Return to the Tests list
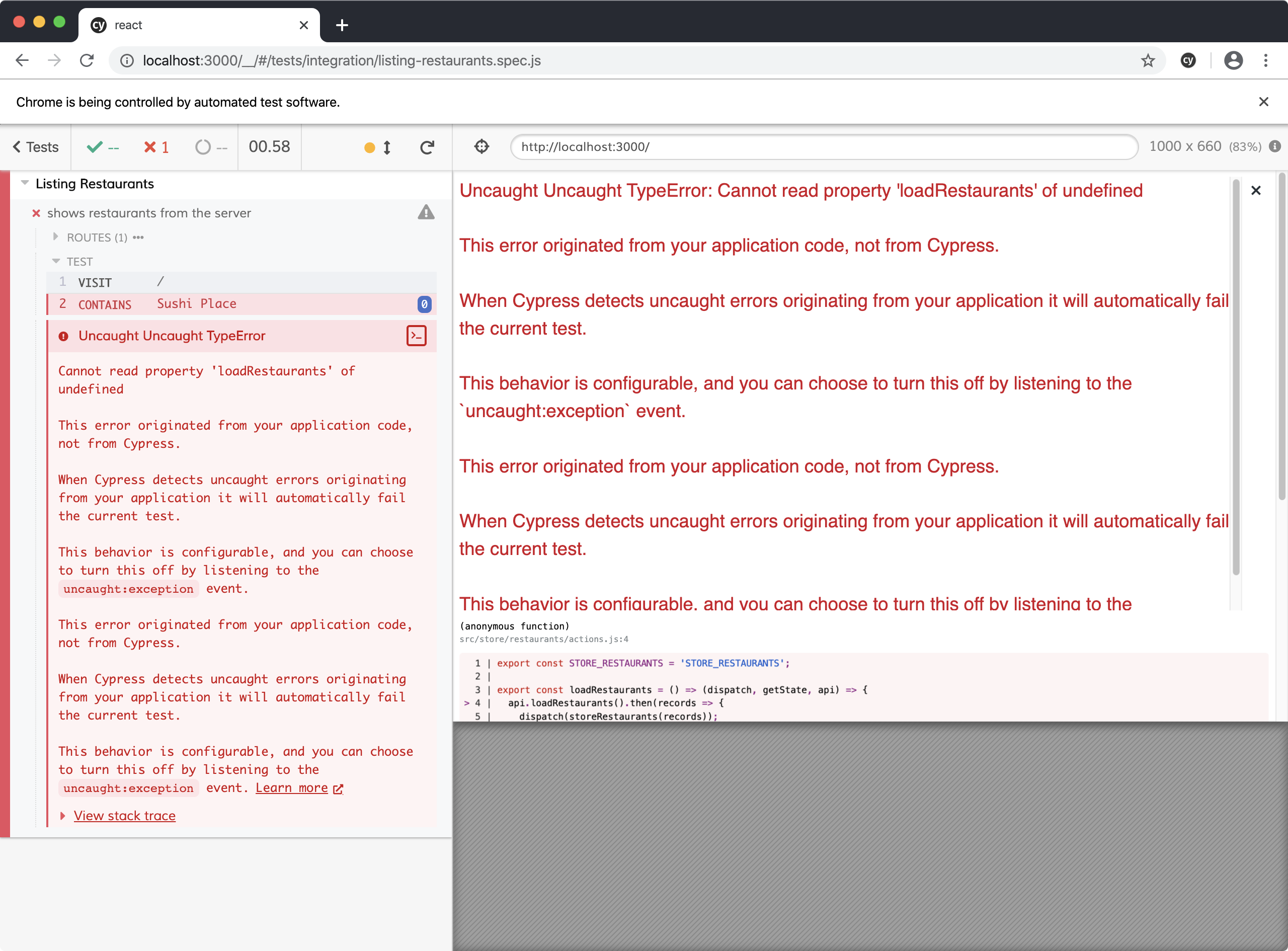 point(36,147)
